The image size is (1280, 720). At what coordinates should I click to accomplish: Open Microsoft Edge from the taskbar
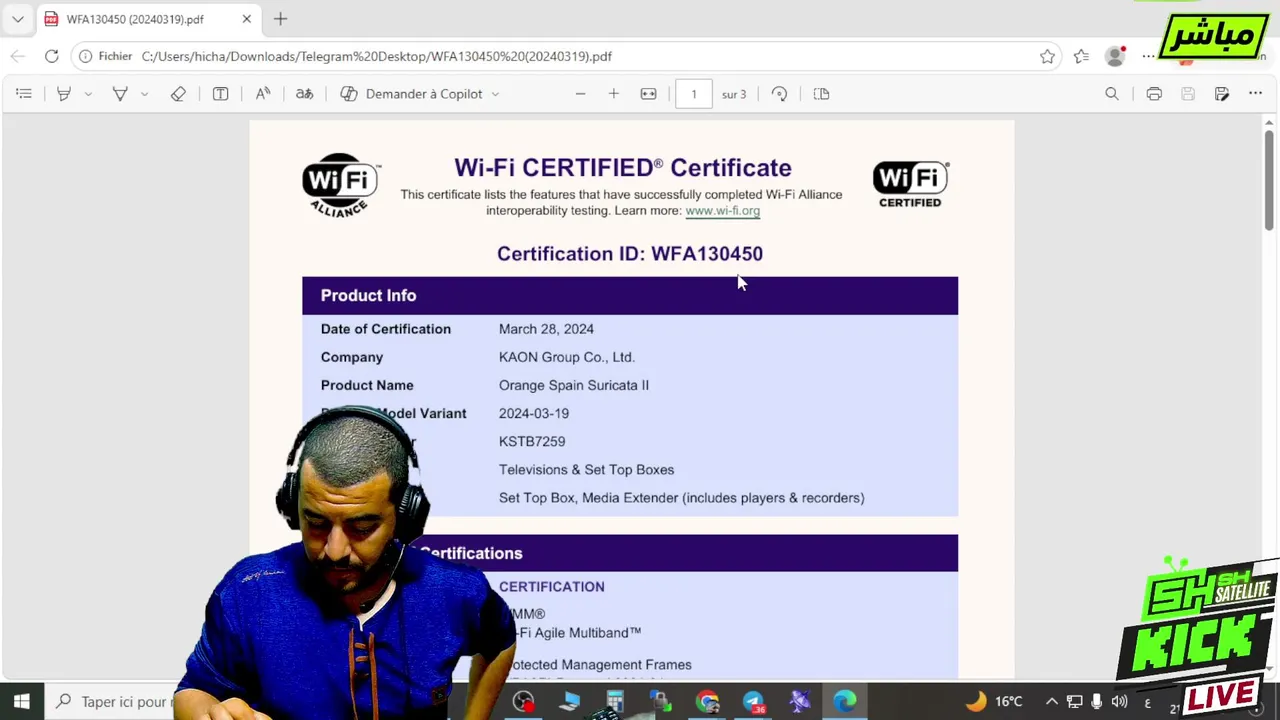[x=845, y=701]
